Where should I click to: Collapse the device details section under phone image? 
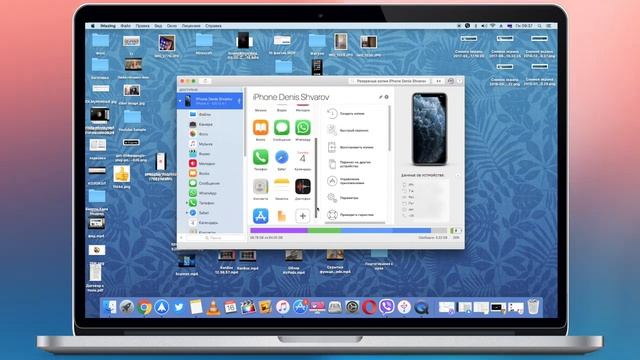(x=458, y=176)
